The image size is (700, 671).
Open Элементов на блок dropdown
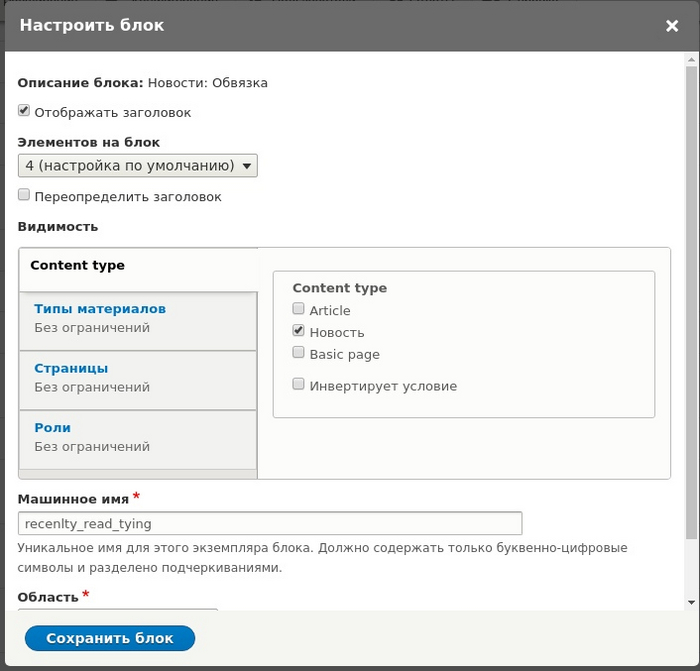click(x=138, y=165)
